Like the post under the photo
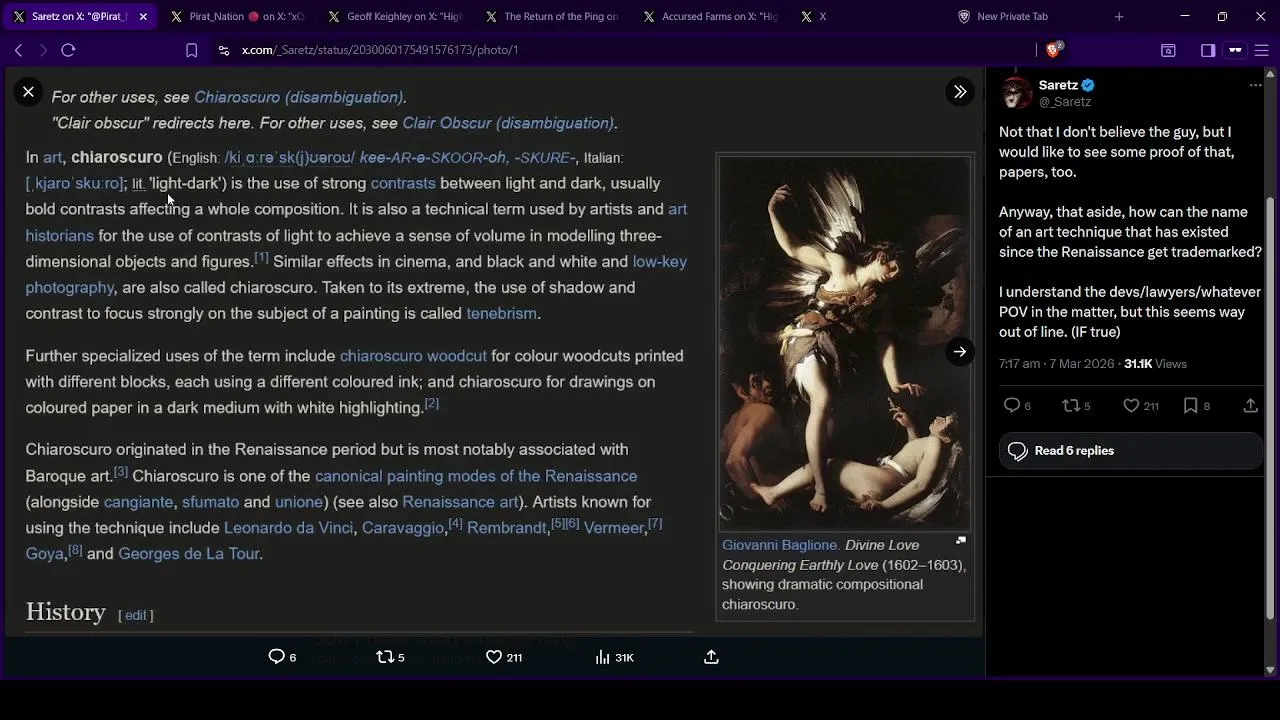Screen dimensions: 1280x720 (x=493, y=657)
